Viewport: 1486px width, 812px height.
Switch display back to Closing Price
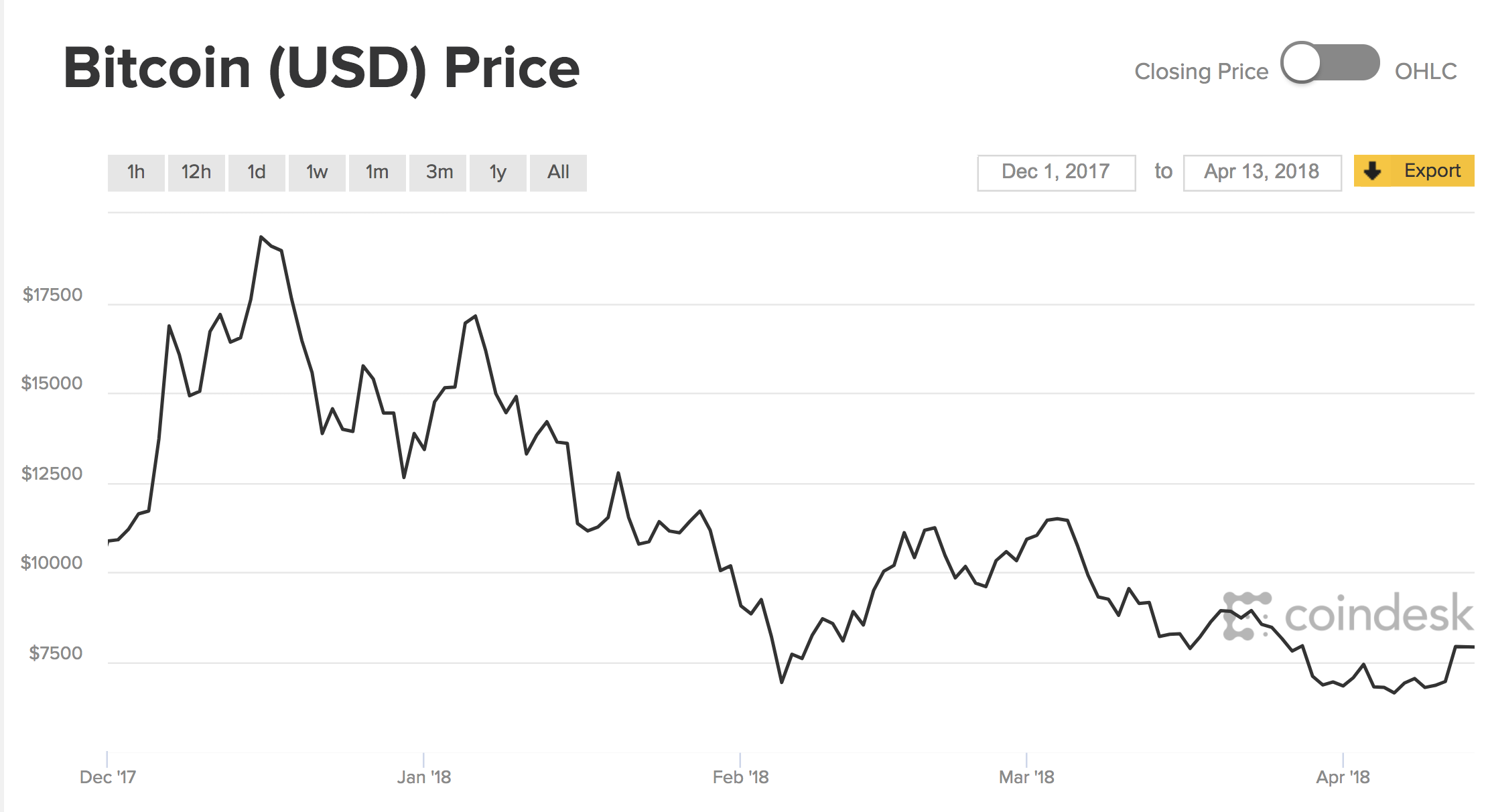coord(1201,70)
